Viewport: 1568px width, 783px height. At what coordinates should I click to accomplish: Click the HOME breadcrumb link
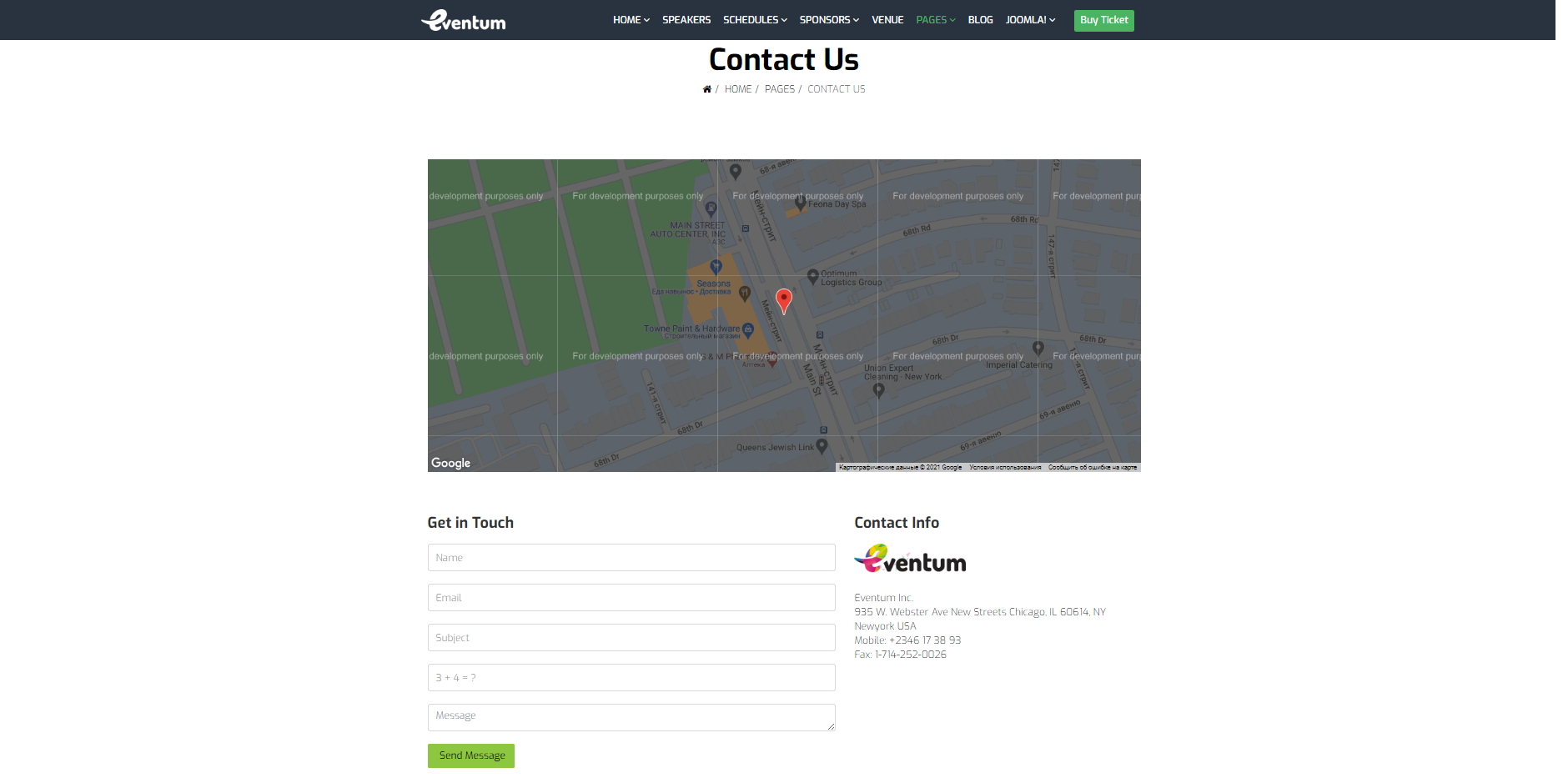point(737,89)
